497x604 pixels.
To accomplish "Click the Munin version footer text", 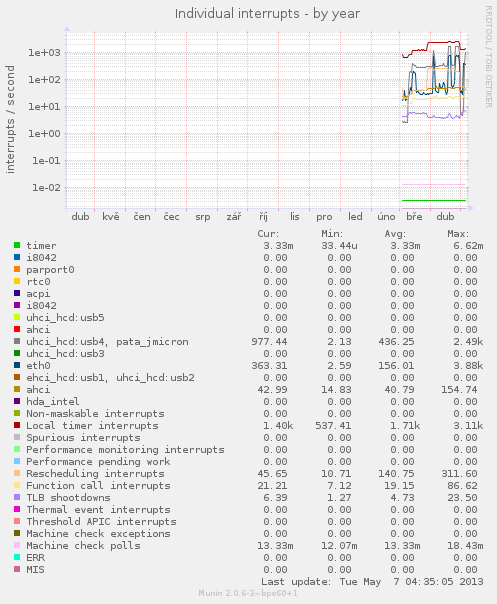I will point(248,593).
